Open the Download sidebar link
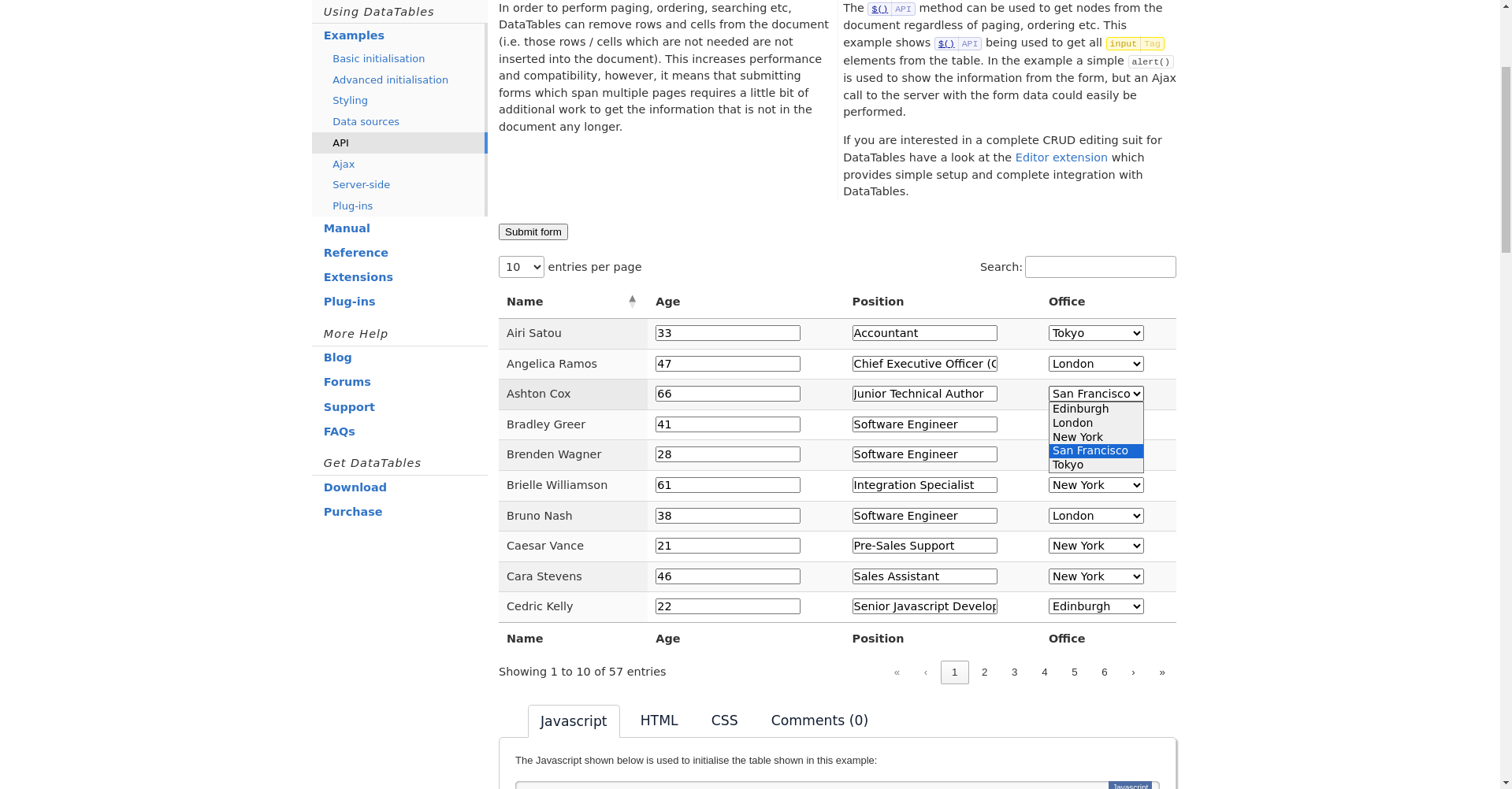Screen dimensions: 1512x789 click(355, 487)
